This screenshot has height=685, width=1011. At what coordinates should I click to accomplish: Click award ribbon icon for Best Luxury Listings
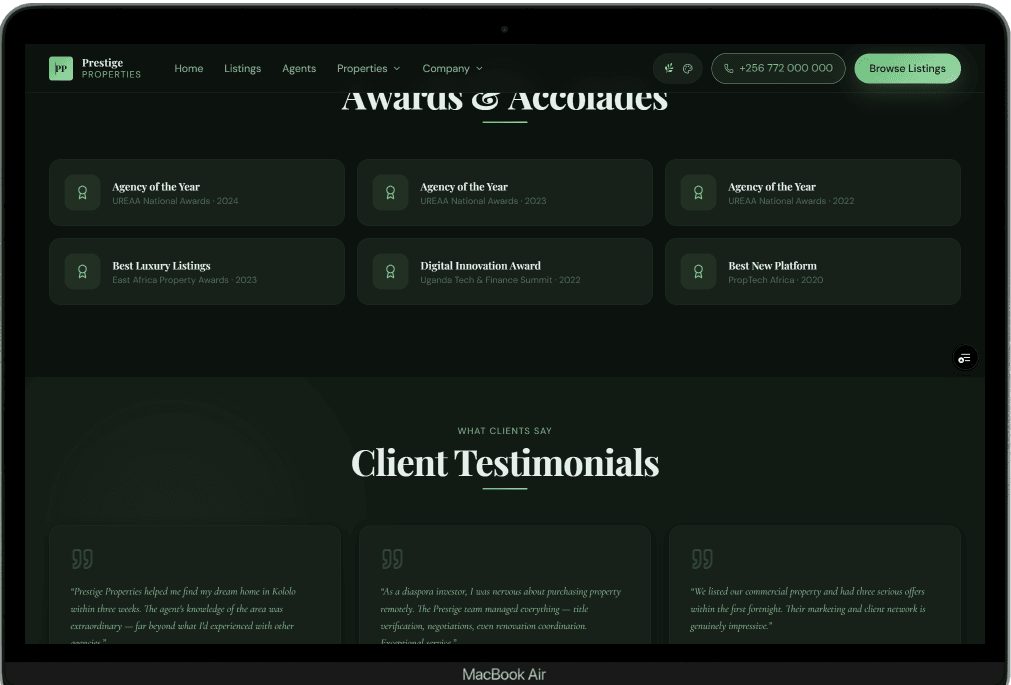[x=82, y=272]
